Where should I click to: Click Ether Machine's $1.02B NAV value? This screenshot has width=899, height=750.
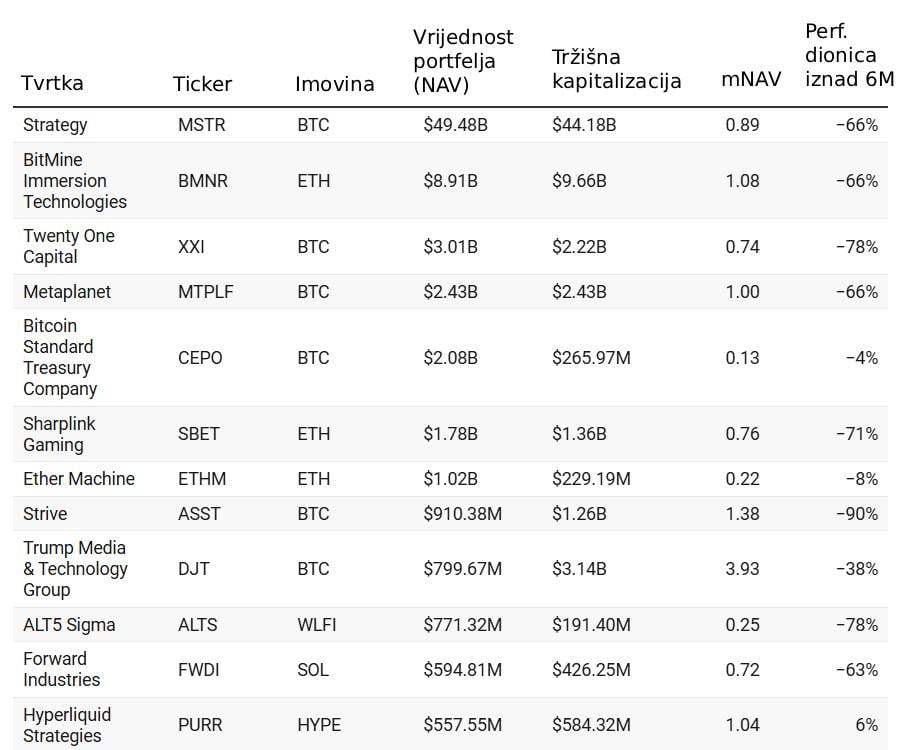pos(450,479)
